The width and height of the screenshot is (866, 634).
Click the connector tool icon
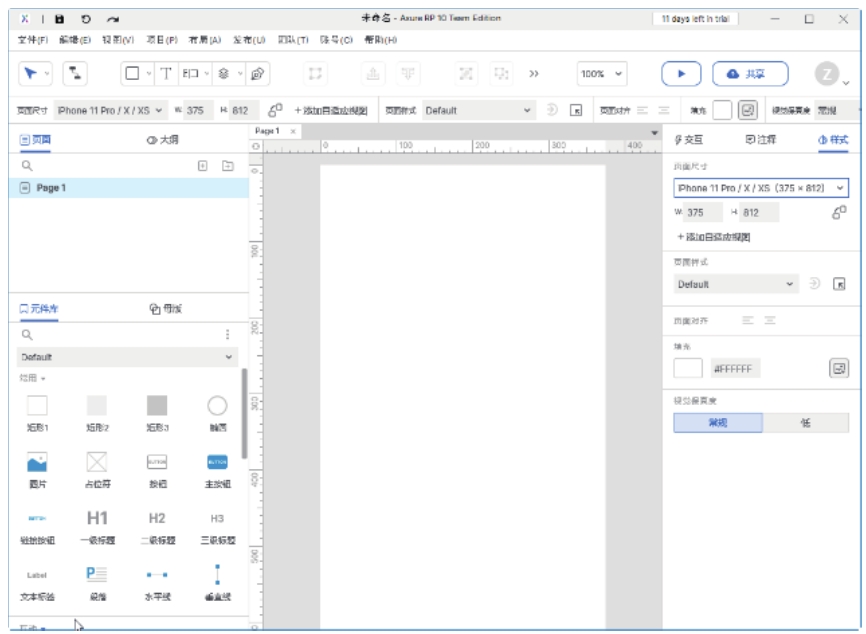(76, 73)
